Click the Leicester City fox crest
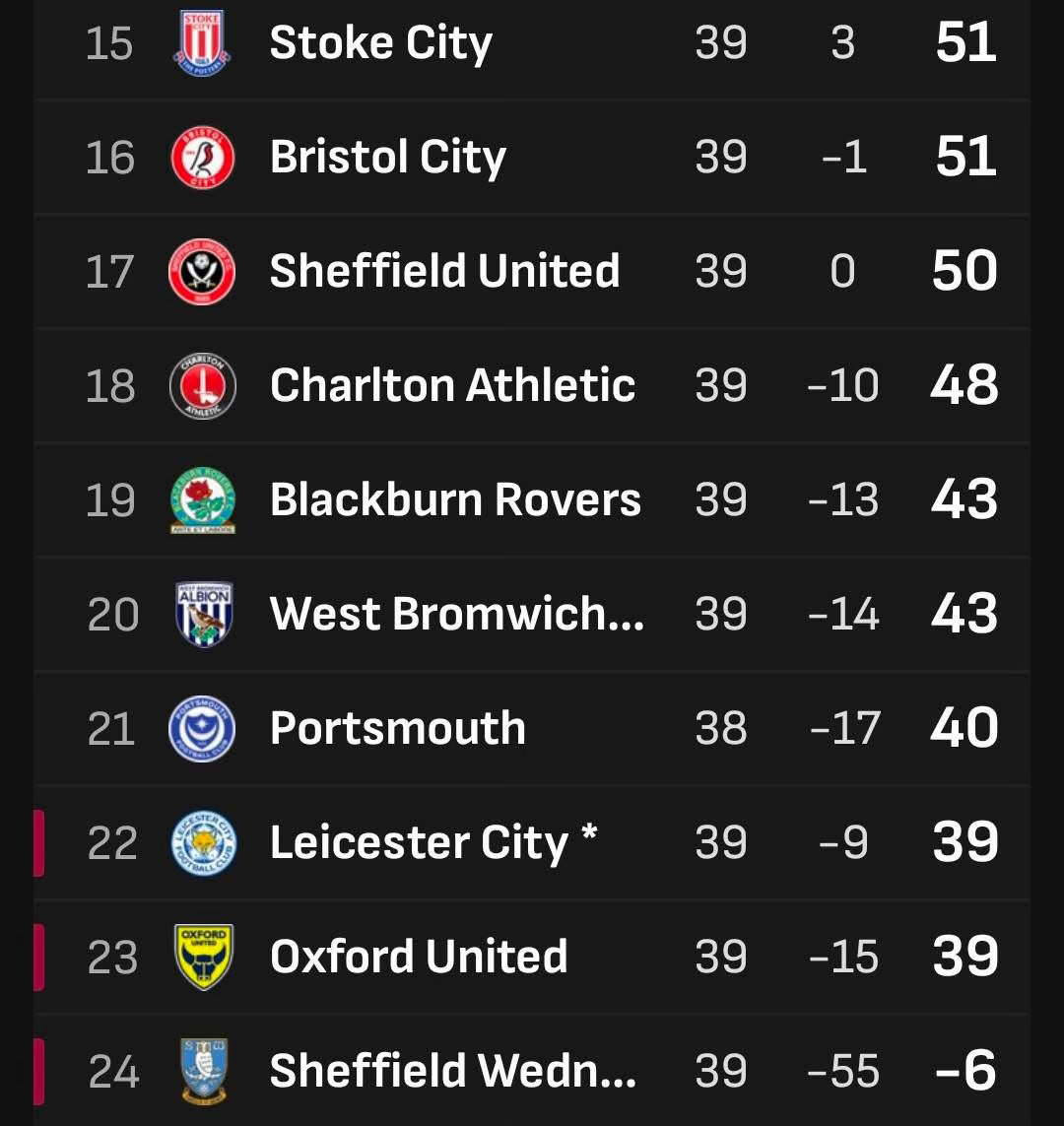This screenshot has height=1126, width=1064. pos(204,842)
